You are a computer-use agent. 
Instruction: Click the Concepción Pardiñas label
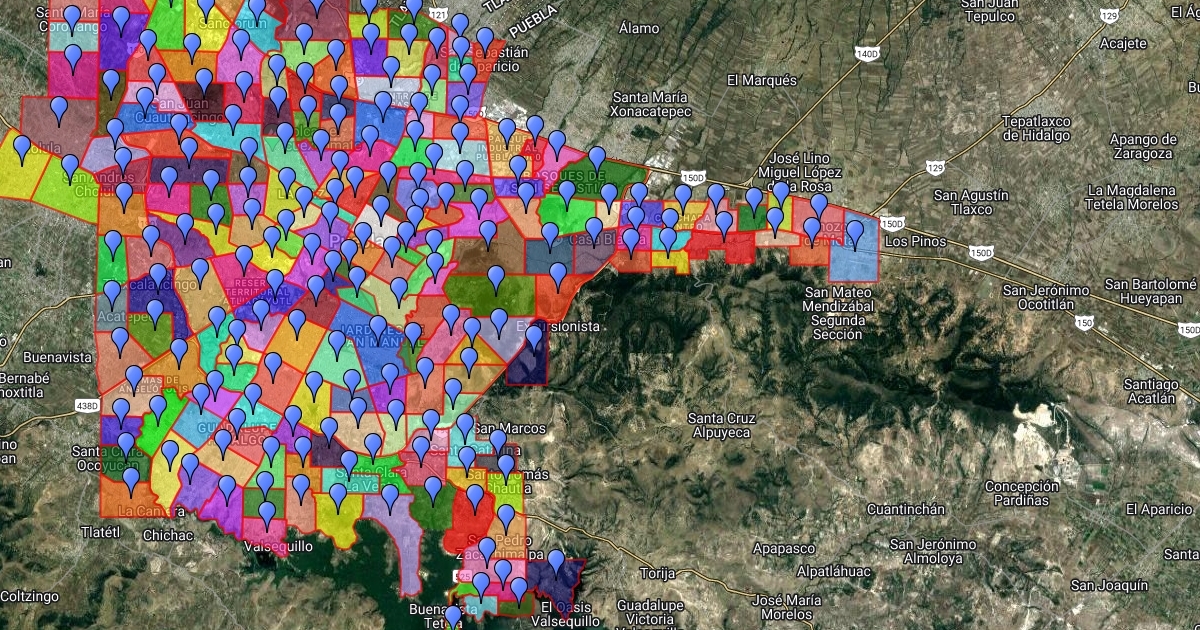click(x=1021, y=493)
